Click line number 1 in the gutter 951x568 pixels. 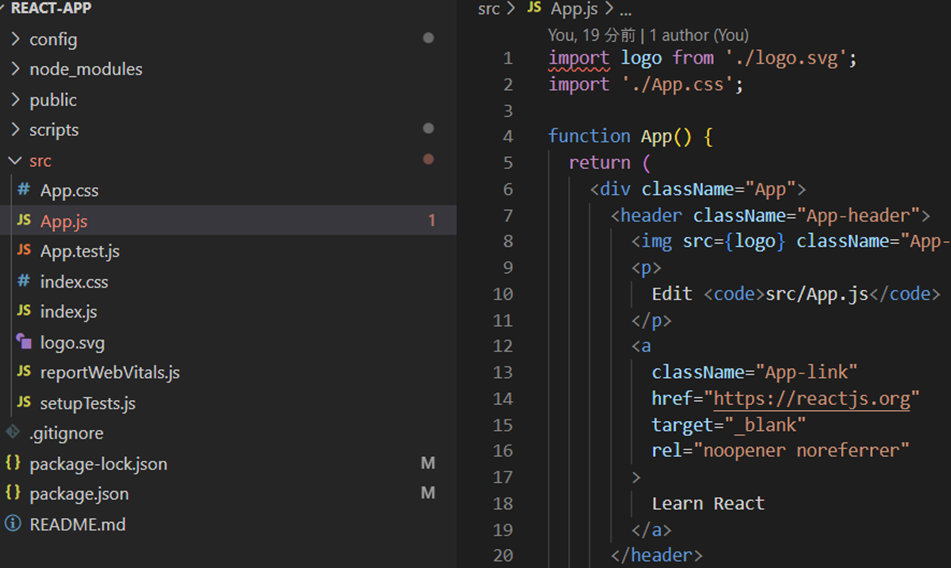click(508, 58)
